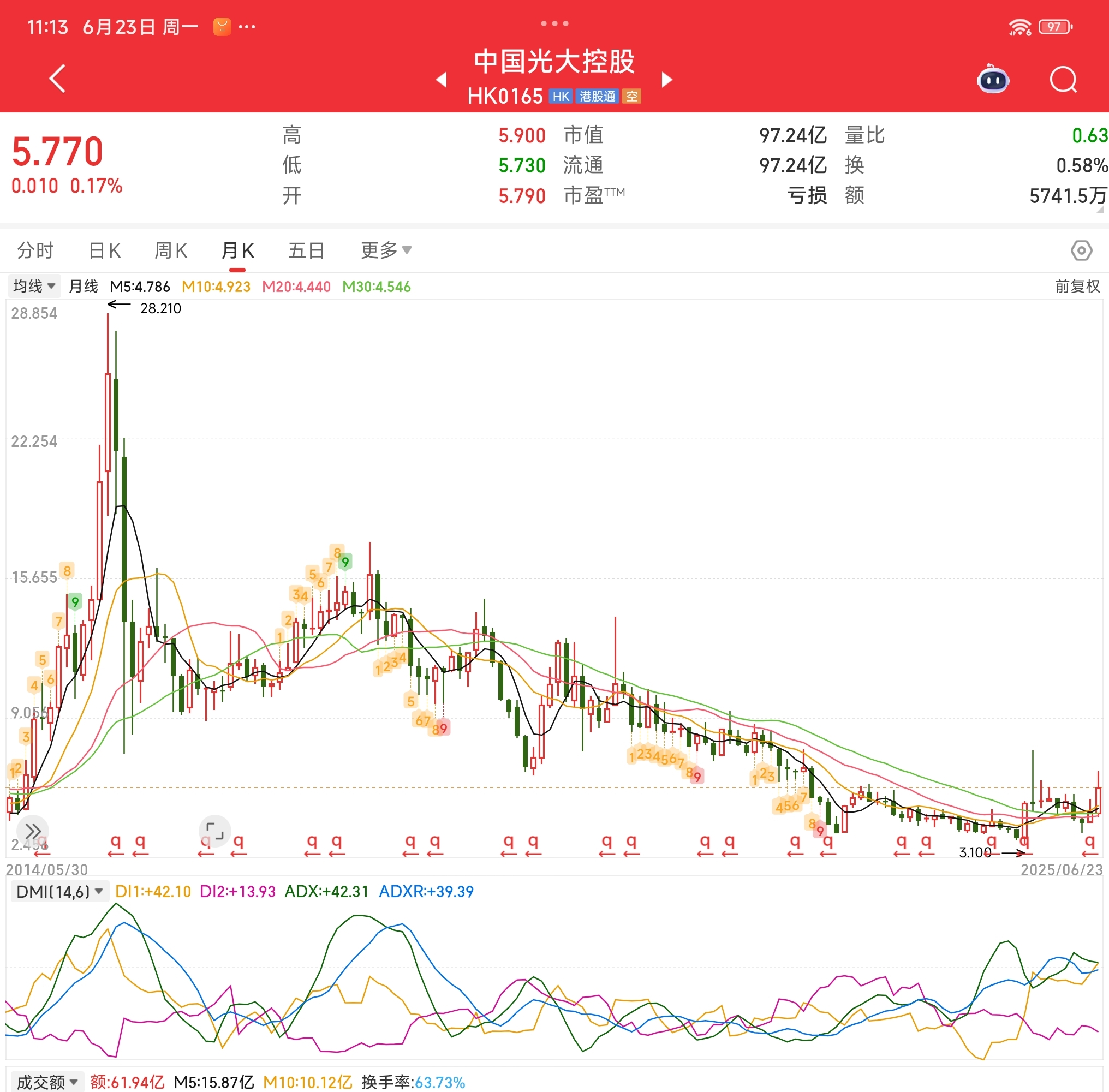The image size is (1109, 1092).
Task: Tap the orange app notification icon in status bar
Action: tap(222, 26)
